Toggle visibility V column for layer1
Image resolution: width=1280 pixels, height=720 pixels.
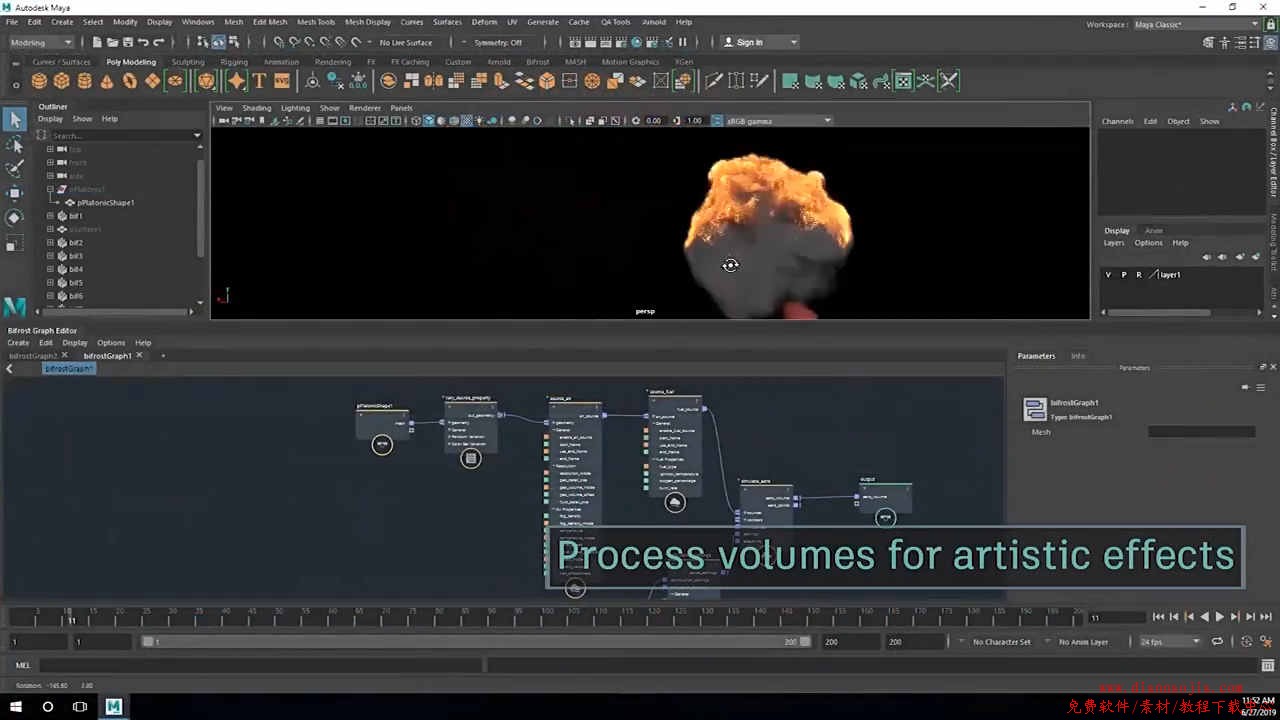coord(1108,274)
